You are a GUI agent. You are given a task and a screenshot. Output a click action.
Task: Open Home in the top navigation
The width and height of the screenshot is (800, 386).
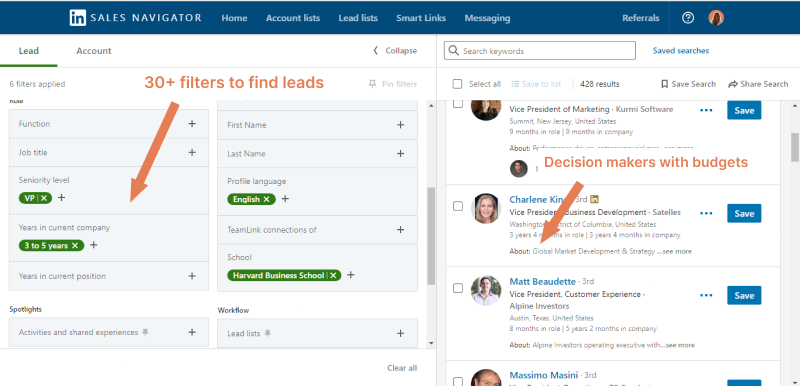click(234, 18)
